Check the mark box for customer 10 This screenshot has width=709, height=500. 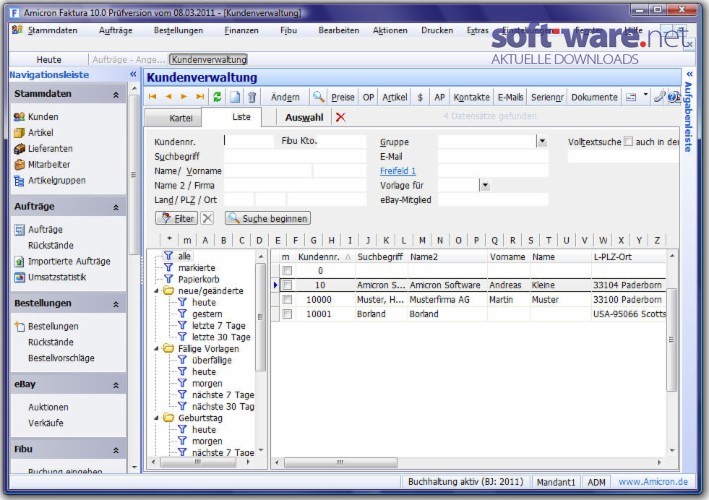pos(287,285)
